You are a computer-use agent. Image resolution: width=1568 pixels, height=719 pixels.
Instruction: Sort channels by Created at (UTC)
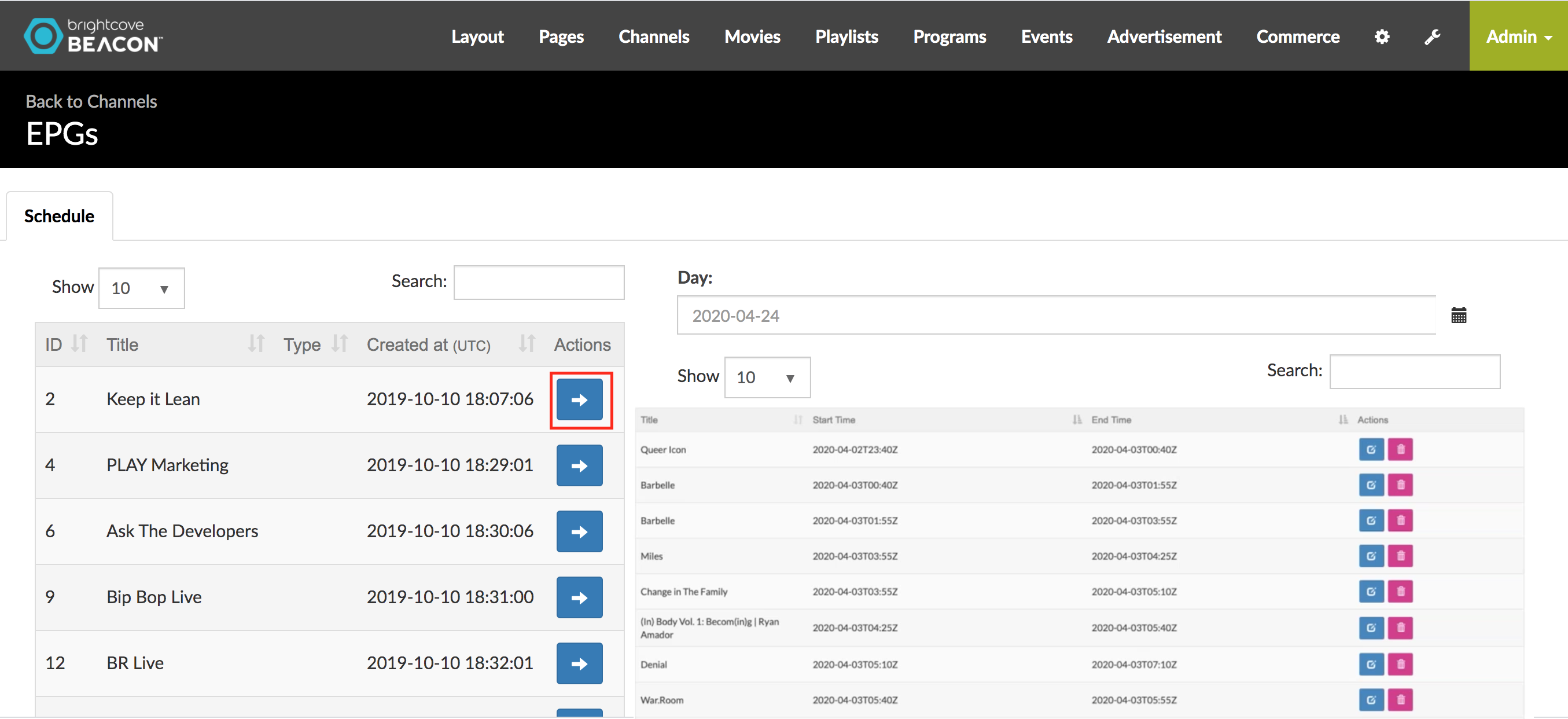pos(527,344)
